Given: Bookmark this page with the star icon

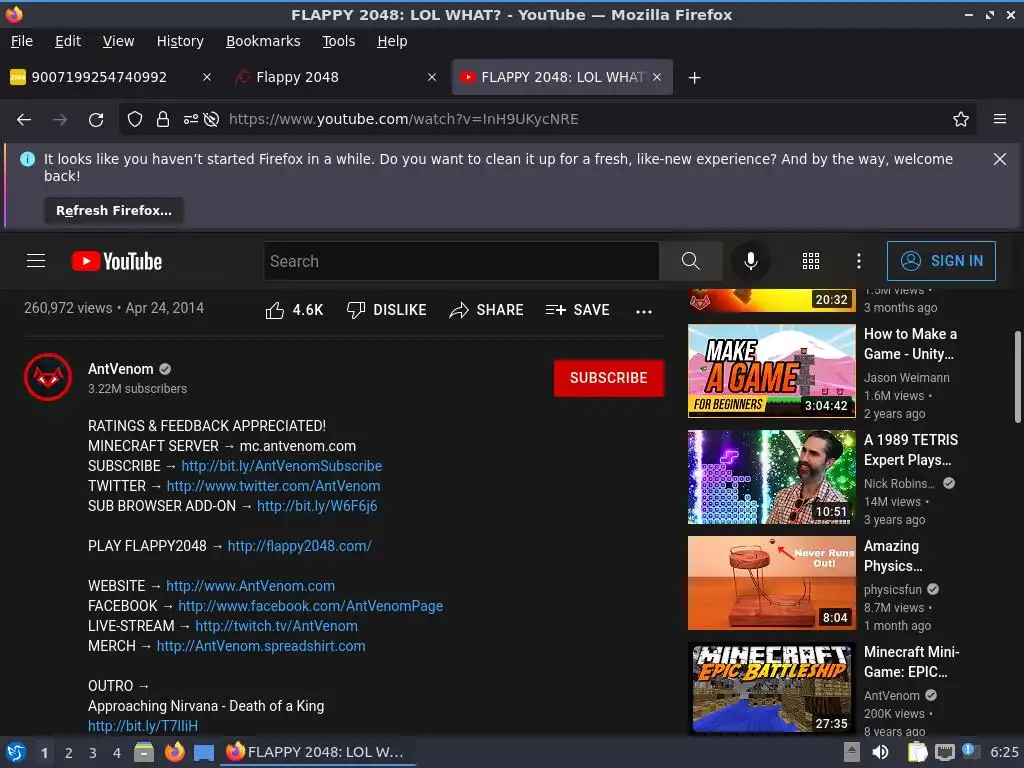Looking at the screenshot, I should (961, 119).
